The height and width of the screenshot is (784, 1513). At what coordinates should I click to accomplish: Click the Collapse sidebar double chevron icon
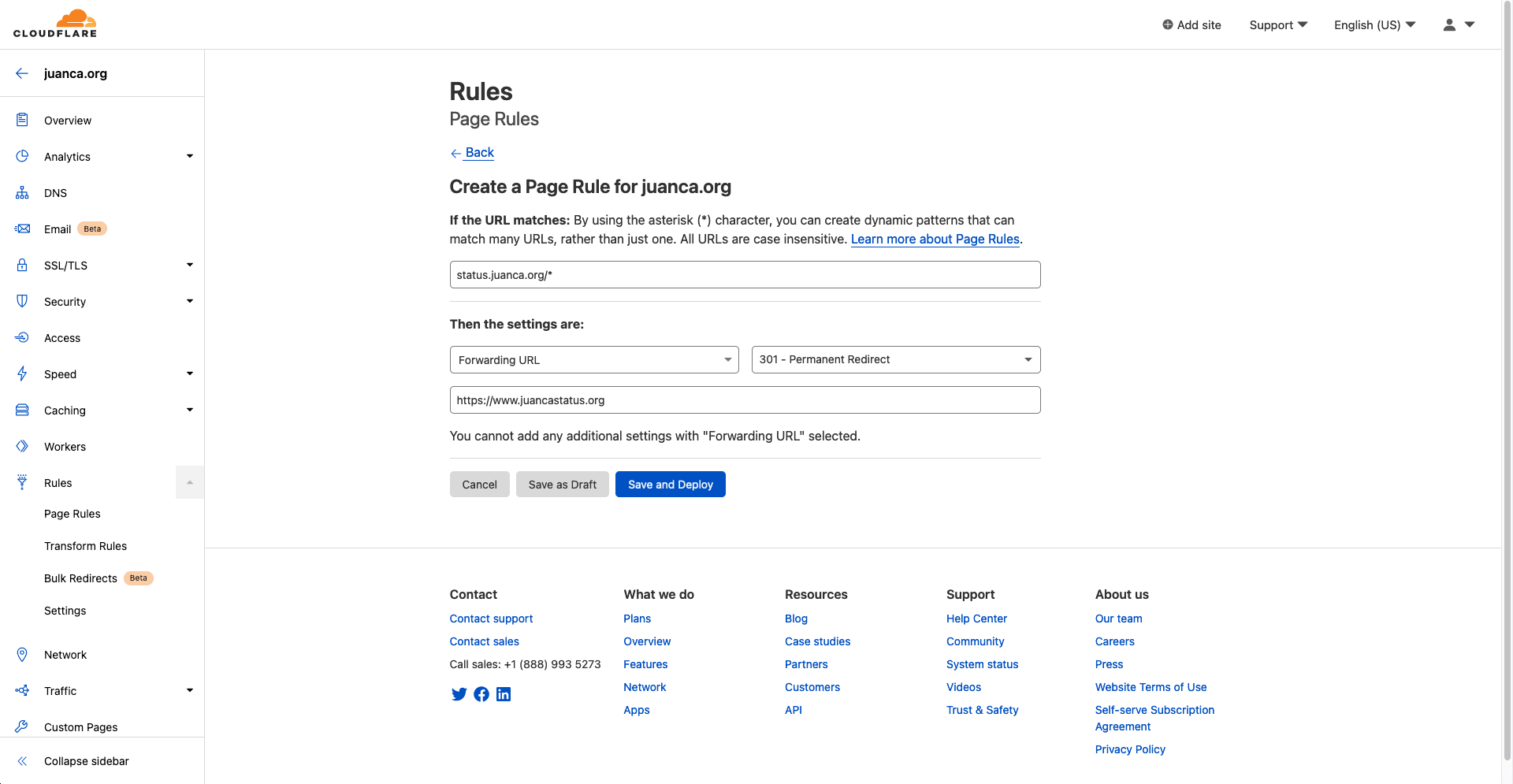point(22,760)
